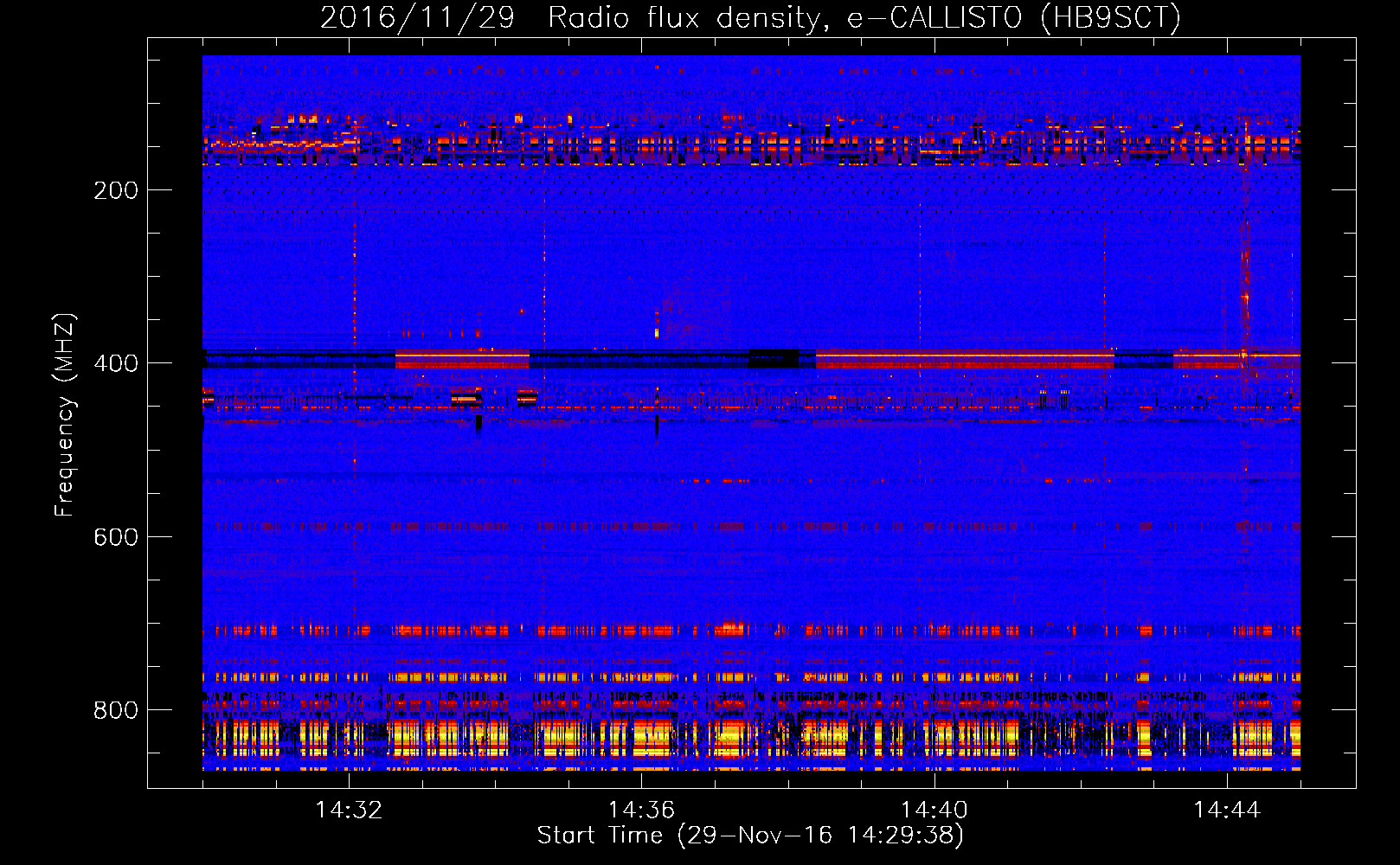Click the 800 frequency tick label
Viewport: 1400px width, 865px height.
pos(116,710)
